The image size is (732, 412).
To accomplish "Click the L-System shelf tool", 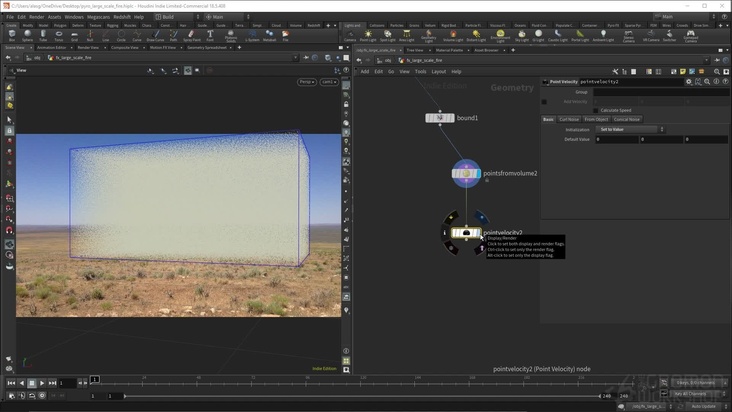I will [x=252, y=35].
